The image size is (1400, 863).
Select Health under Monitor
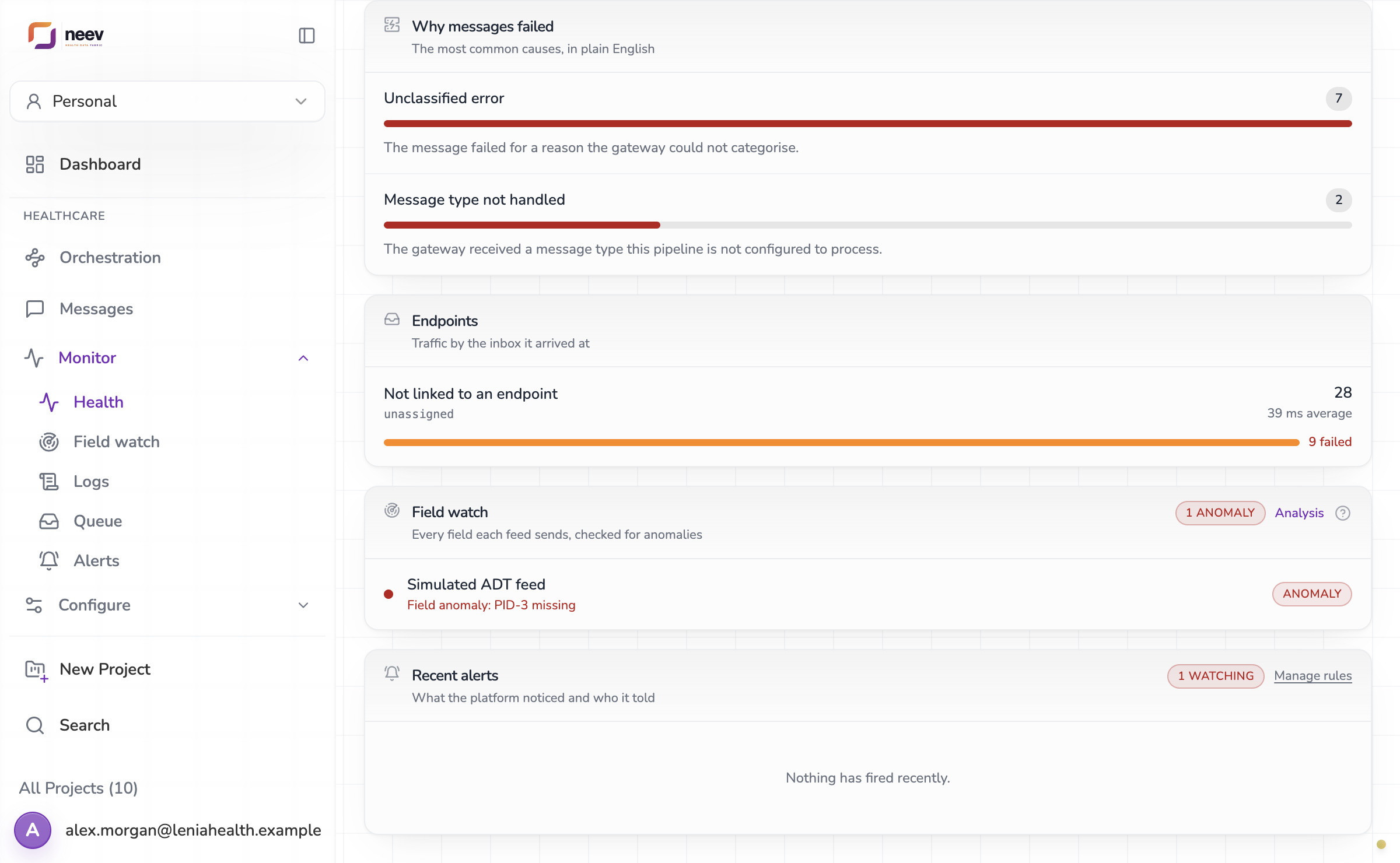click(x=99, y=402)
